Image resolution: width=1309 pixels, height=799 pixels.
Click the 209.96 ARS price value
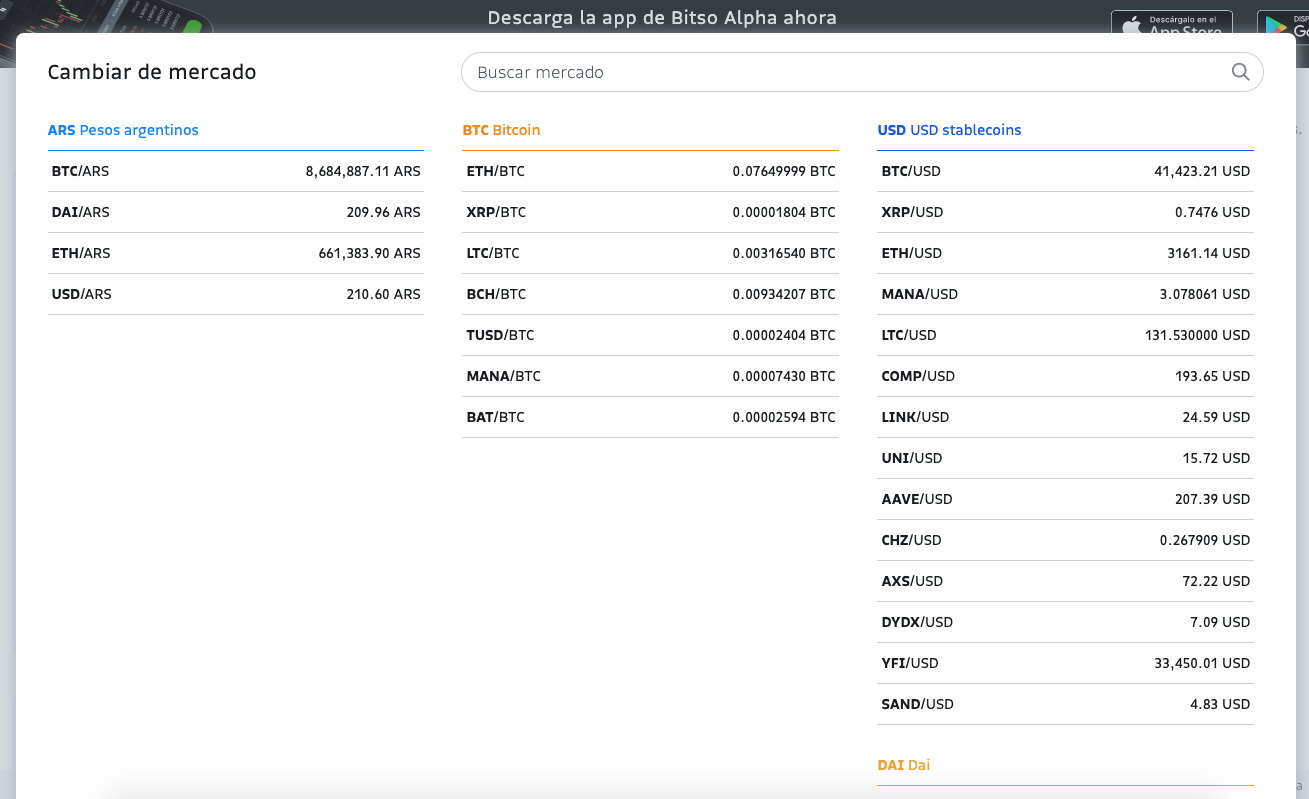tap(384, 212)
